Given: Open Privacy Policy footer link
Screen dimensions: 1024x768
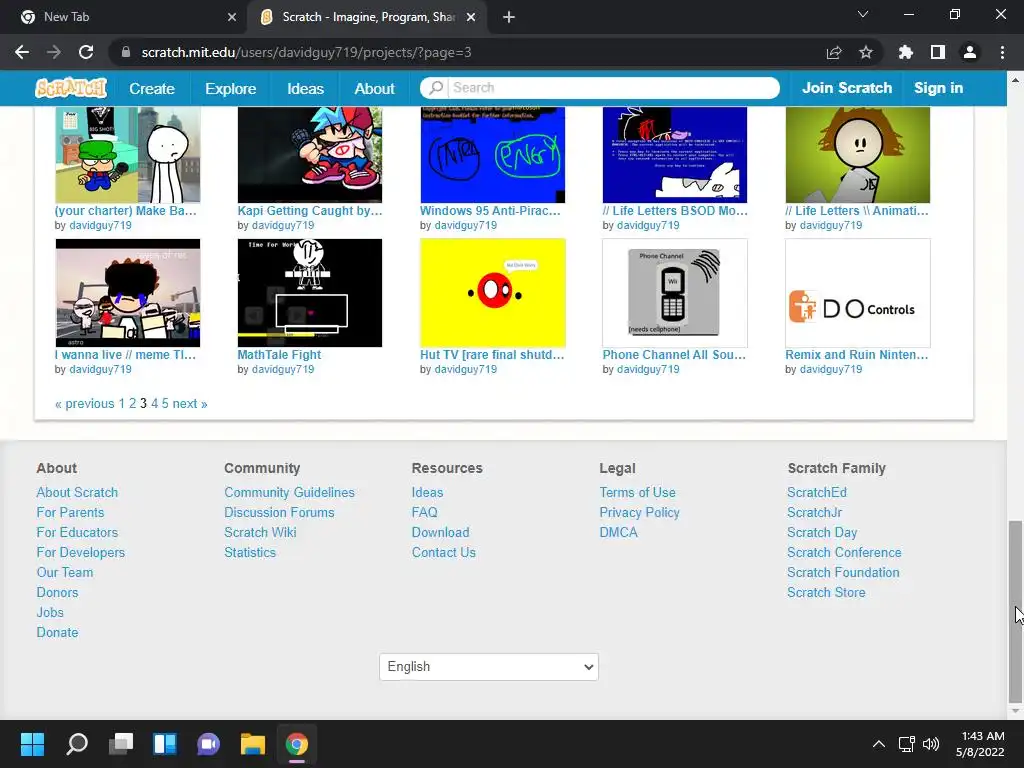Looking at the screenshot, I should pyautogui.click(x=639, y=513).
